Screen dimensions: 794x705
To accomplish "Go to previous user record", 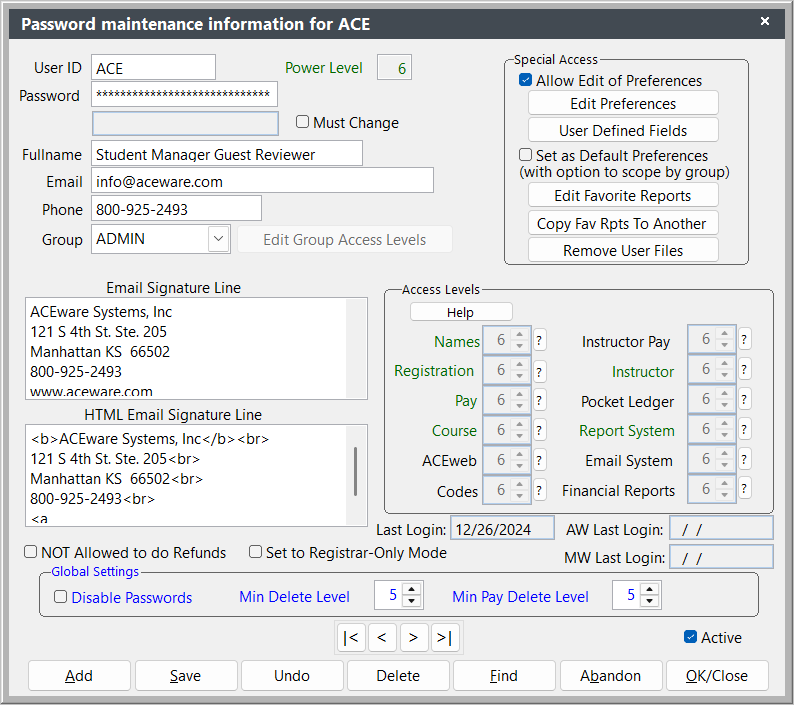I will pyautogui.click(x=382, y=637).
